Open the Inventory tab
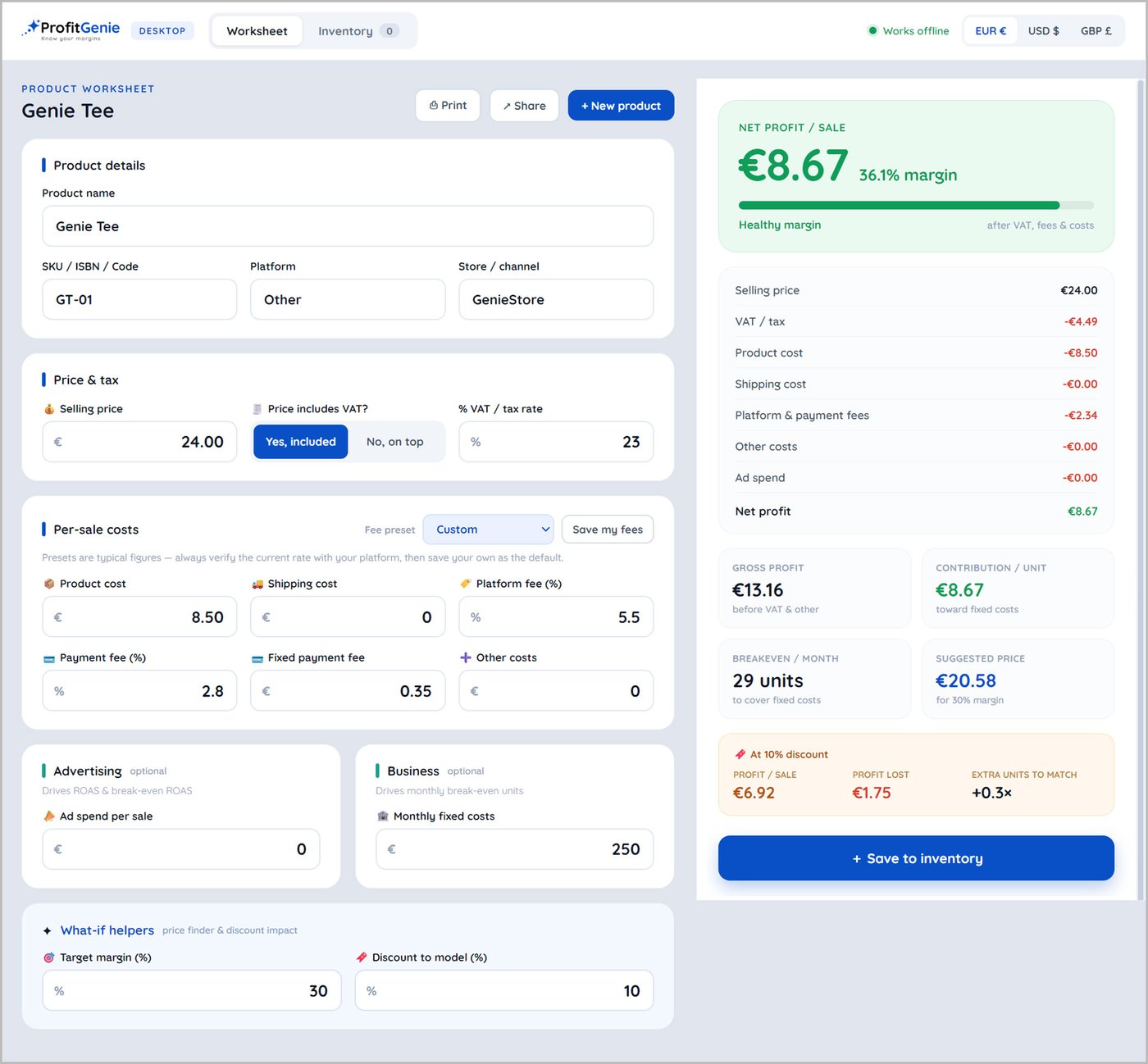 coord(358,31)
